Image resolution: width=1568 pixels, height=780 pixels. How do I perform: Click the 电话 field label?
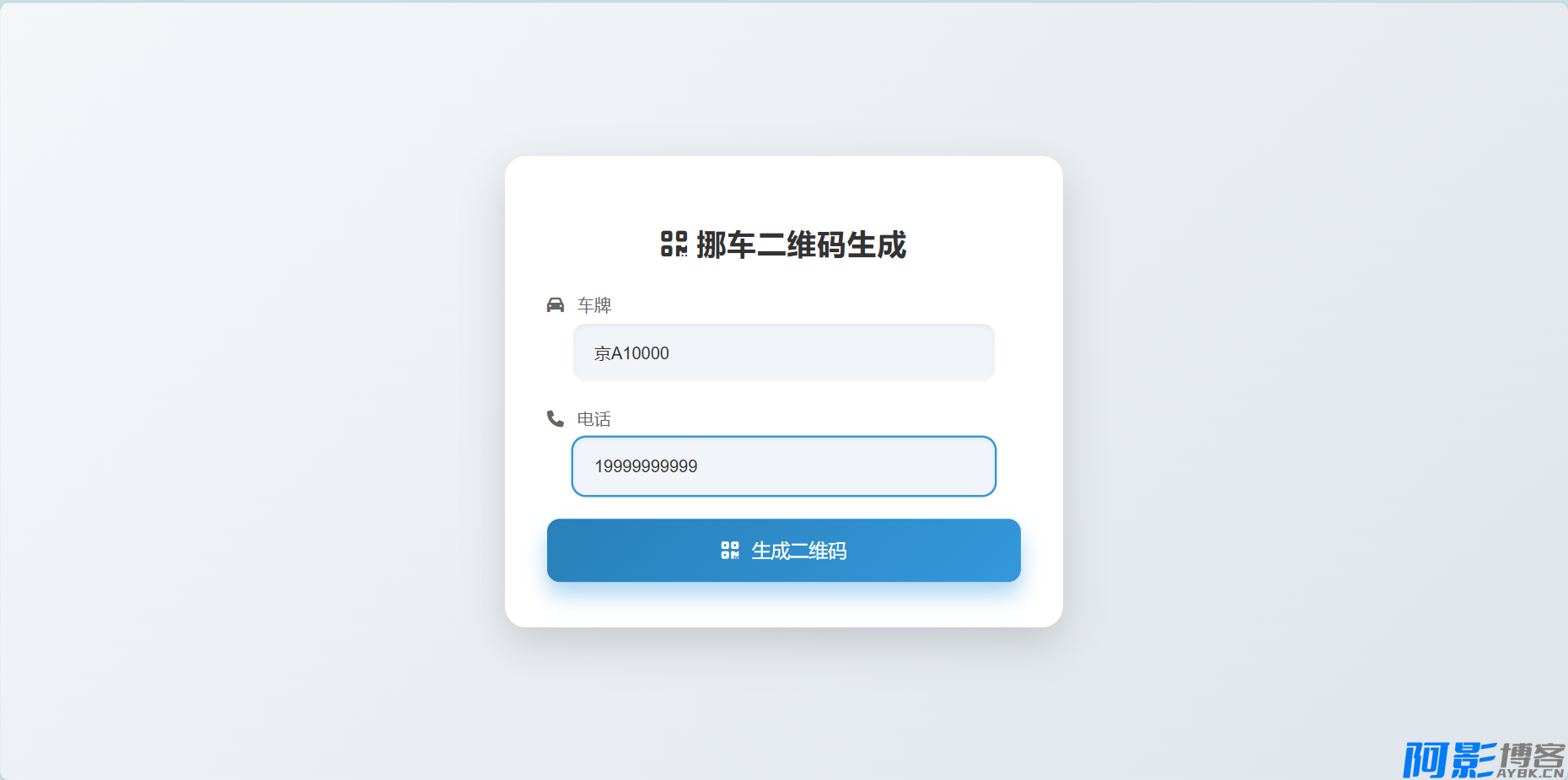coord(593,419)
